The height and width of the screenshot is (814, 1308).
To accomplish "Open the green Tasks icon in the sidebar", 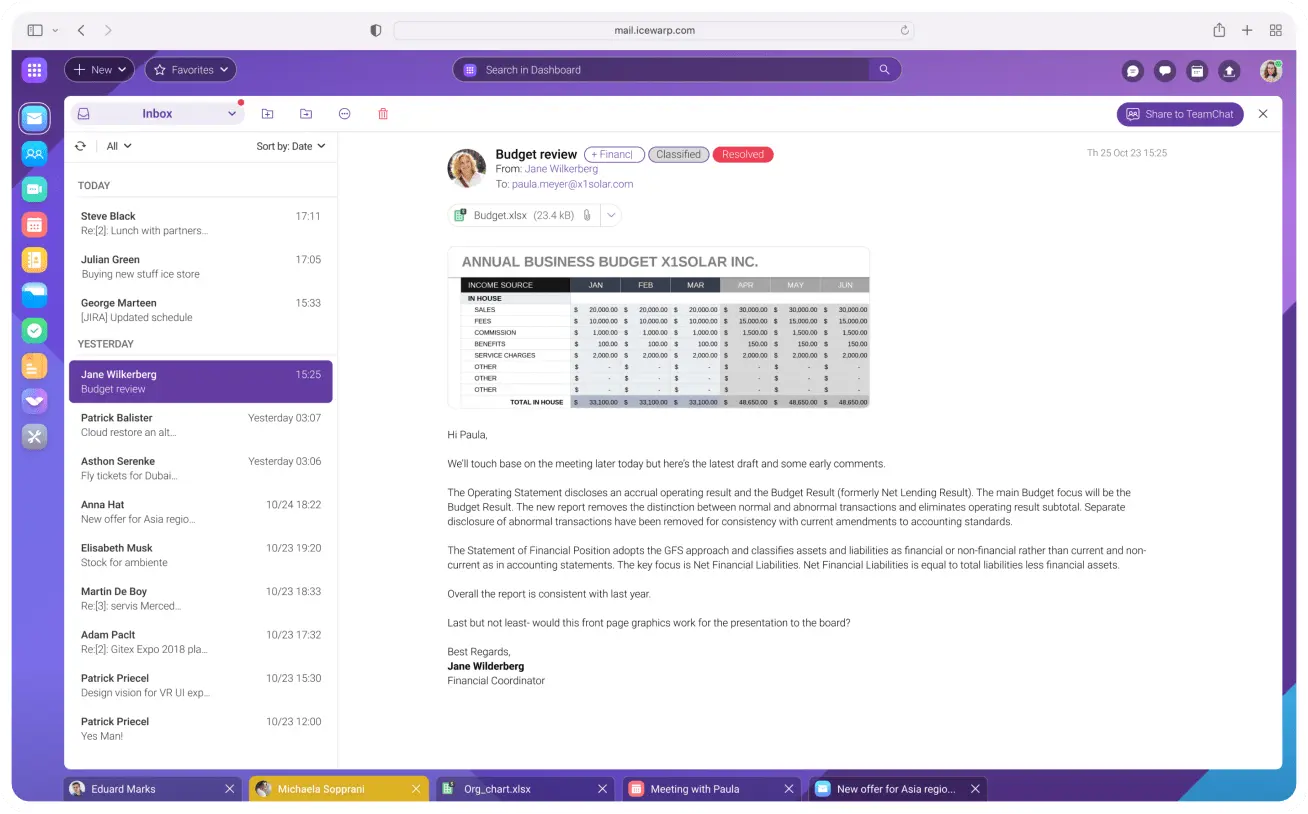I will click(x=33, y=330).
